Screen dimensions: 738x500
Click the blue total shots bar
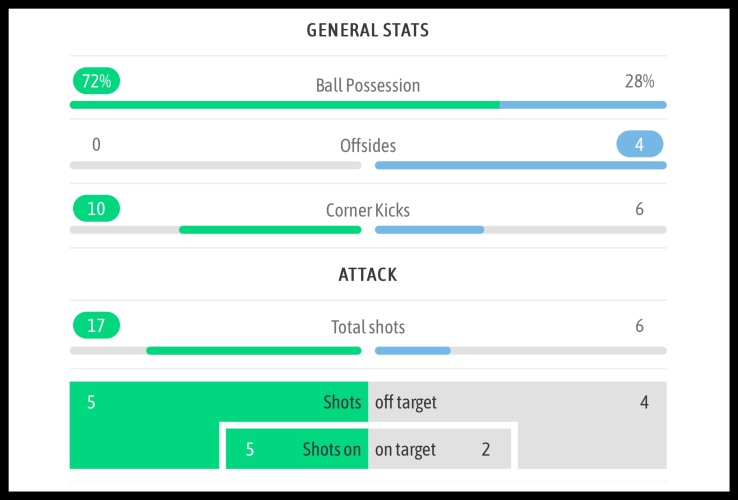coord(412,350)
